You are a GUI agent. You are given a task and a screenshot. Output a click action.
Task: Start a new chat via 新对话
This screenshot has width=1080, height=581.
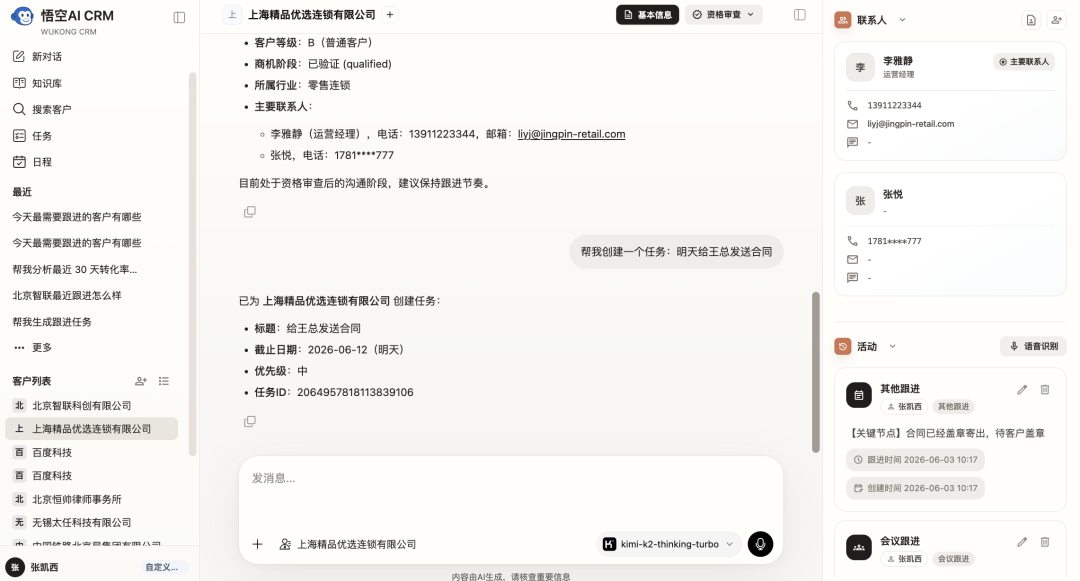click(38, 56)
